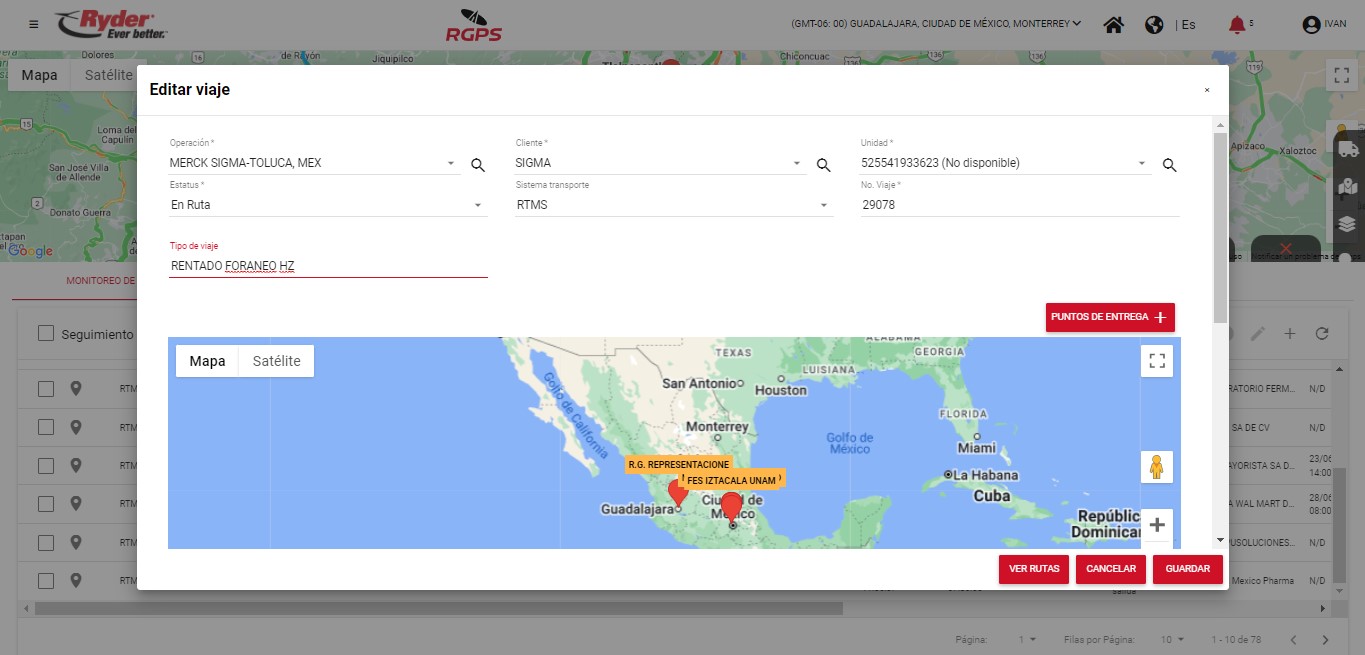Open the hamburger menu in header
This screenshot has height=655, width=1365.
click(34, 24)
